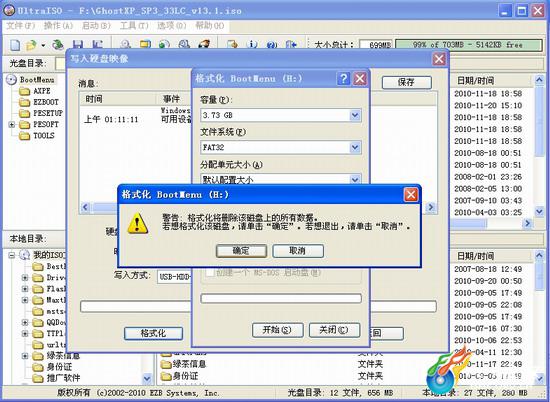Click the 99% of 703MB capacity bar
This screenshot has width=550, height=402.
[x=468, y=45]
